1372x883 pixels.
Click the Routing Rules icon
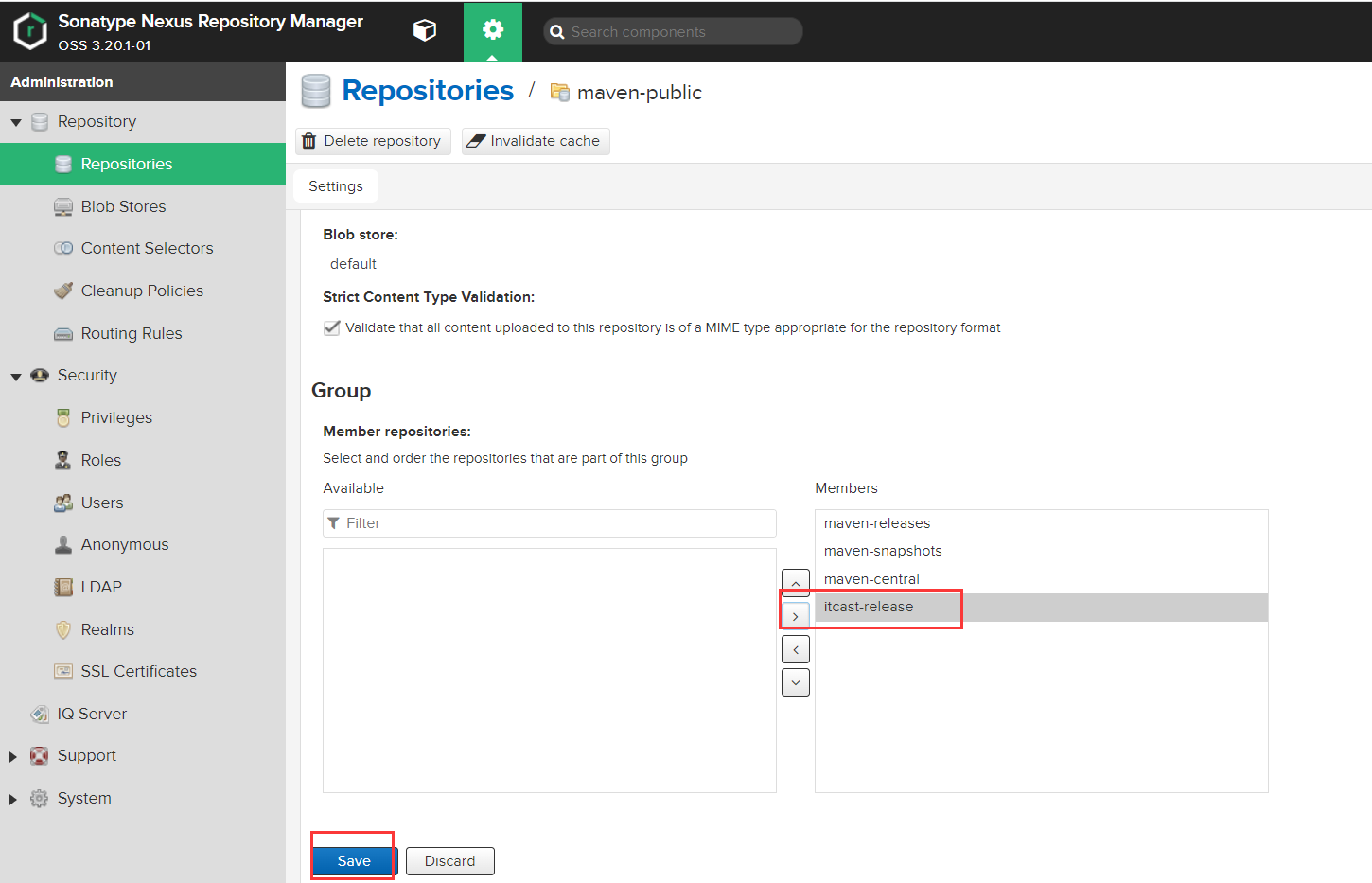[x=63, y=333]
